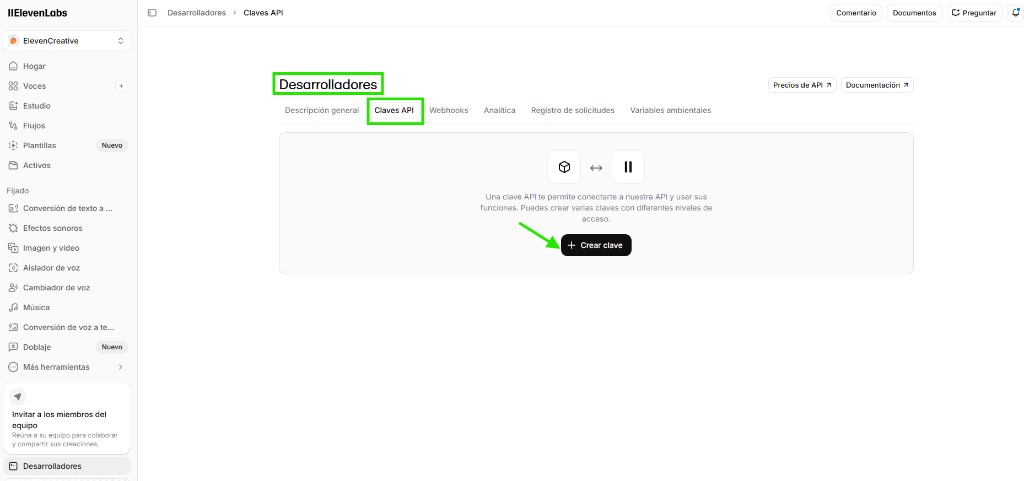
Task: Click the Flujos sidebar icon
Action: 13,125
